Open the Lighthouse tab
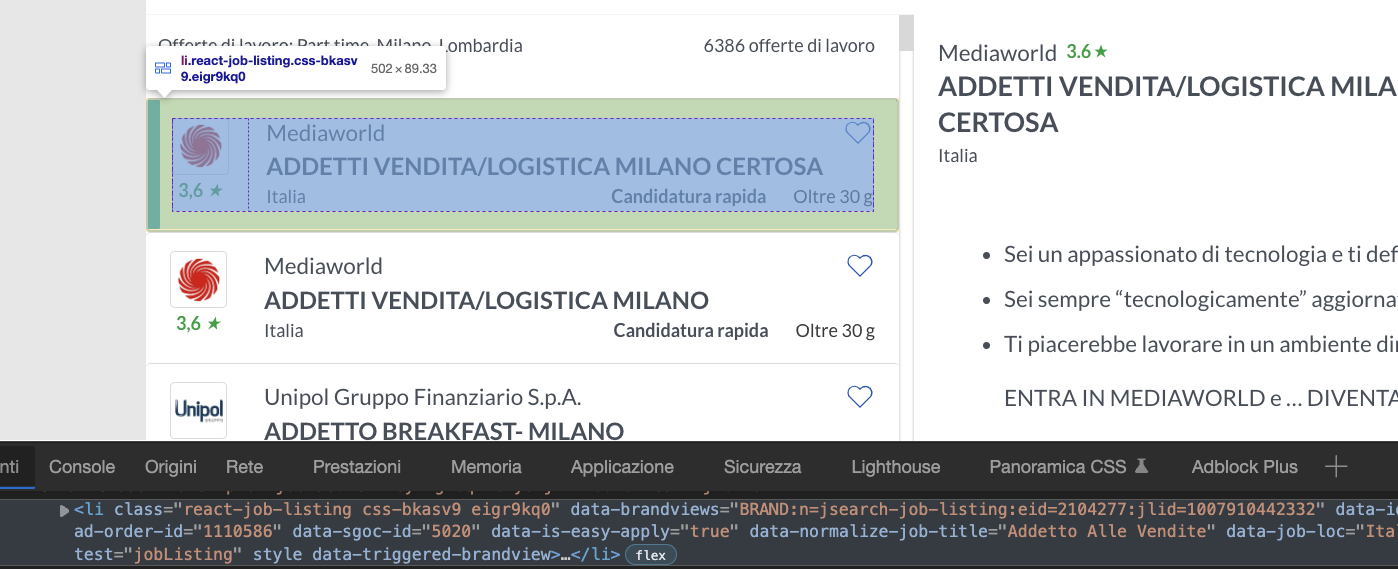This screenshot has height=569, width=1398. [895, 467]
